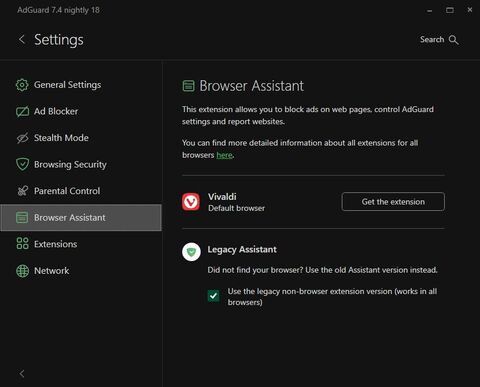This screenshot has width=480, height=387.
Task: Click the Legacy Assistant shield icon
Action: point(191,252)
